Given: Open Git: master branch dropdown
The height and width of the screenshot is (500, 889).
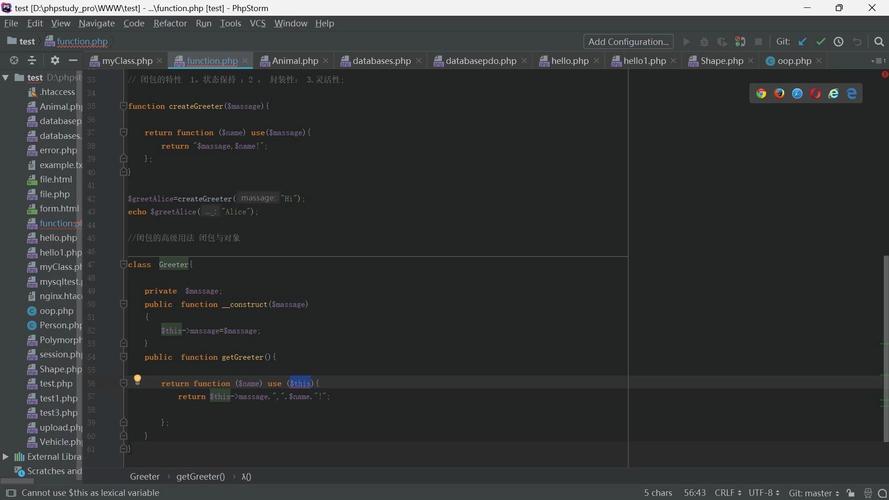Looking at the screenshot, I should (814, 493).
